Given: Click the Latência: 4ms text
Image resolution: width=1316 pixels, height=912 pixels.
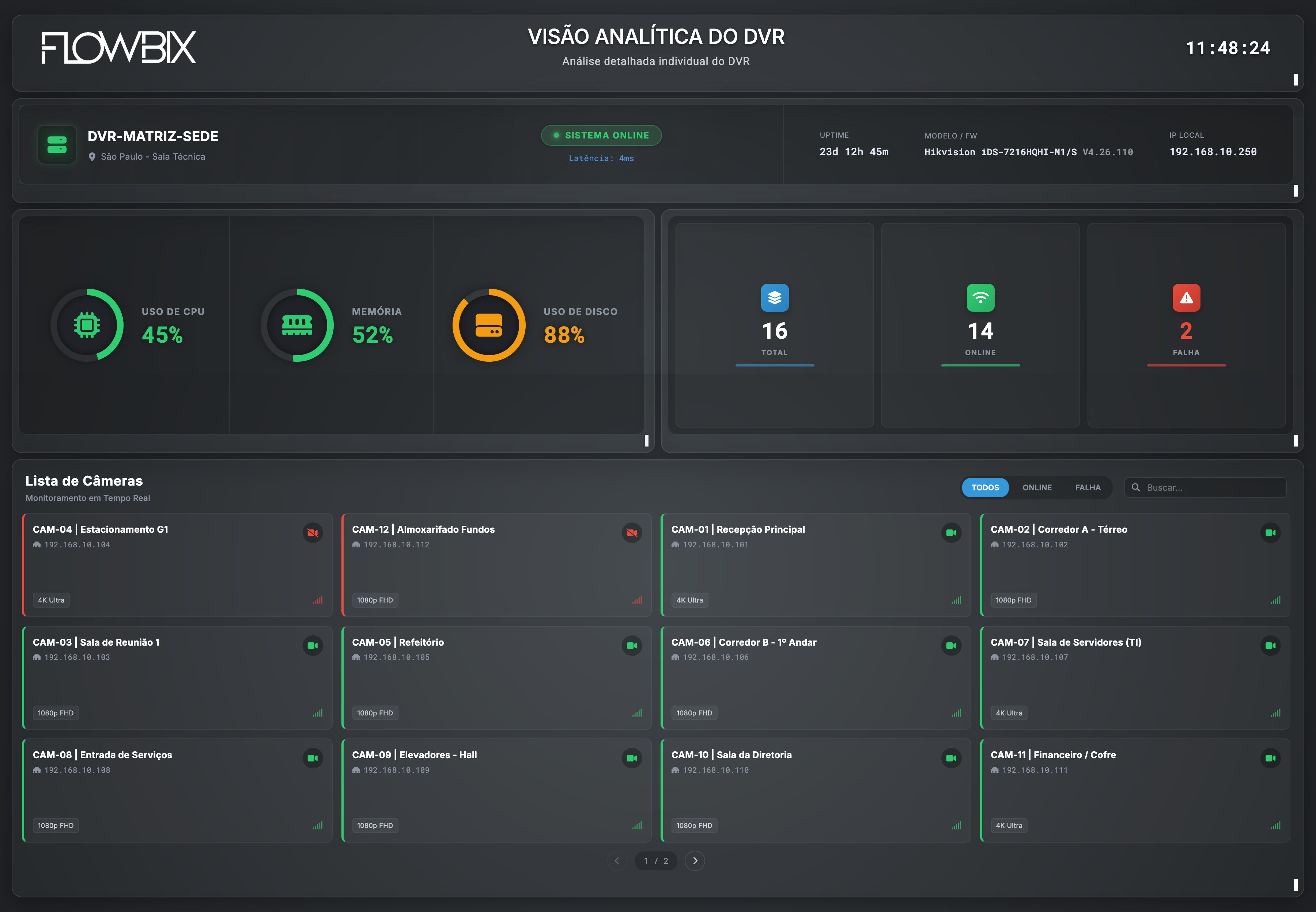Looking at the screenshot, I should 601,158.
